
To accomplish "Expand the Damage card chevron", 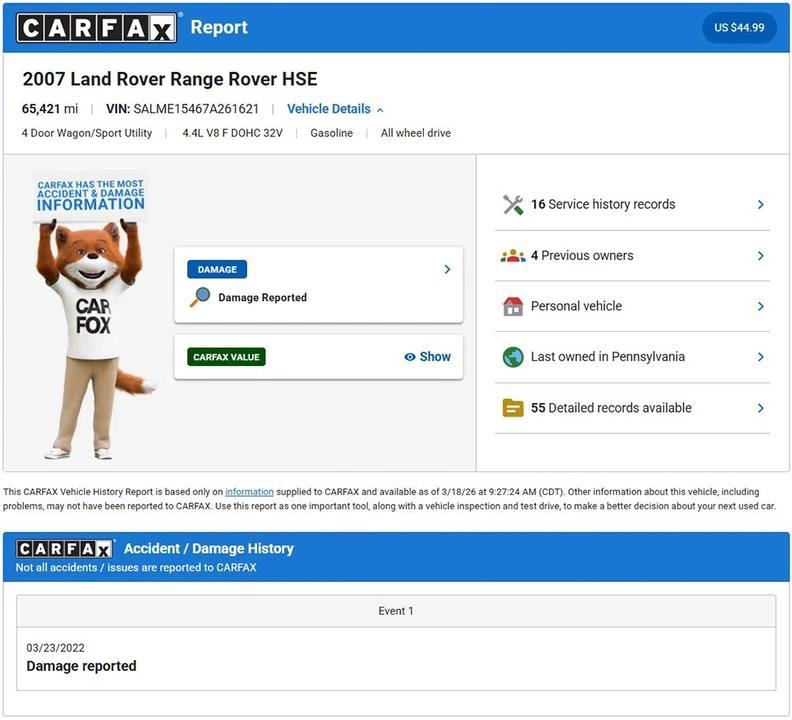I will [447, 269].
